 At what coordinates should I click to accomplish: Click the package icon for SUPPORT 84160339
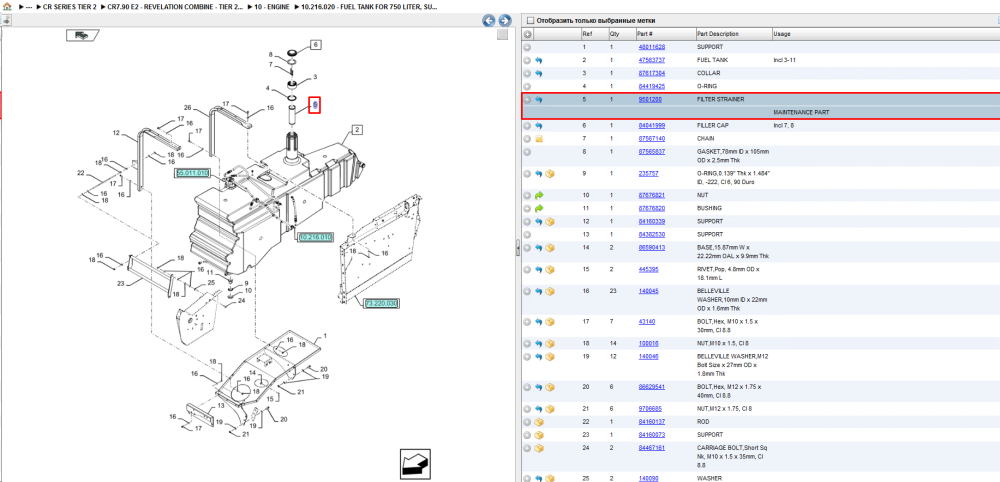[x=550, y=221]
